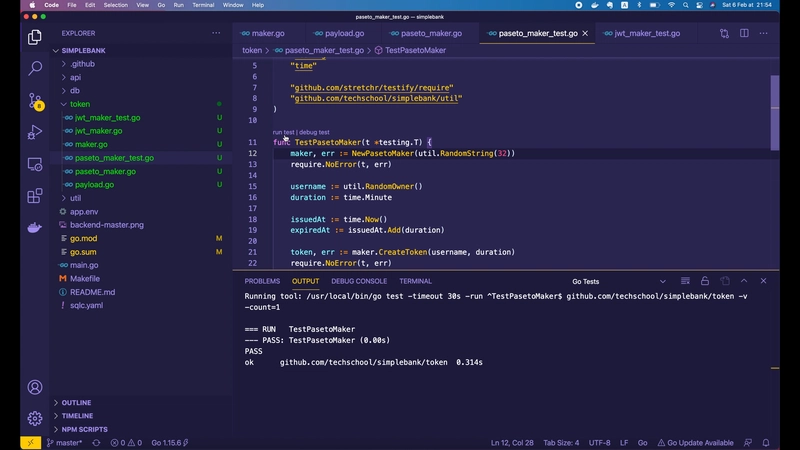Split the editor to the right

(x=744, y=33)
